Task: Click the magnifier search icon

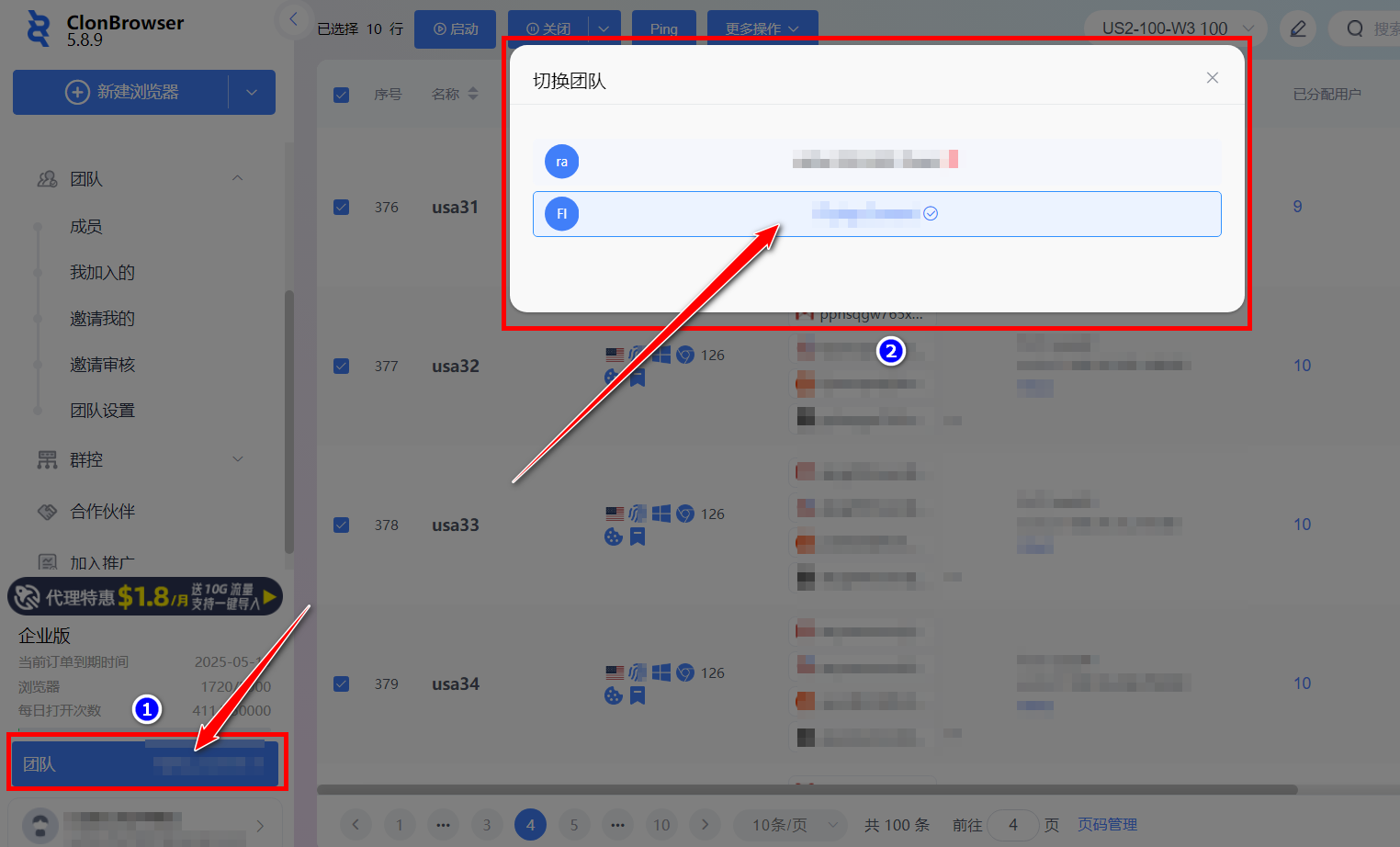Action: (x=1355, y=28)
